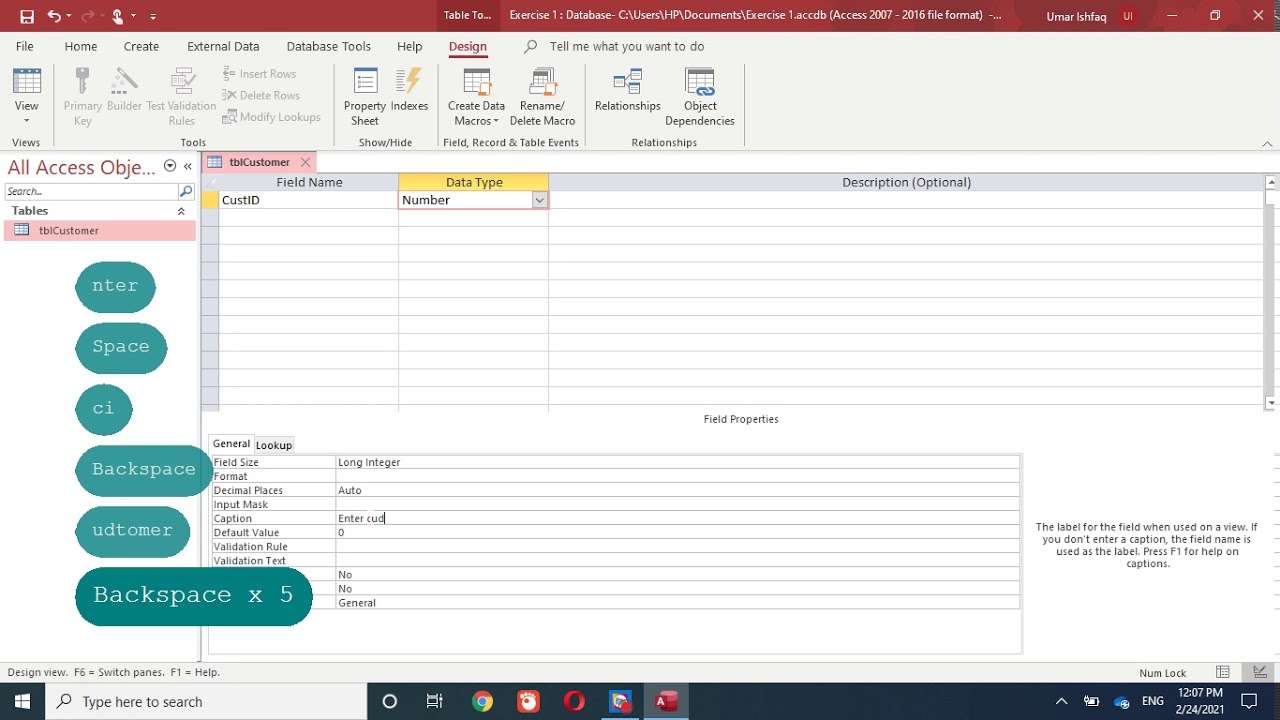
Task: Open Object Dependencies
Action: 700,97
